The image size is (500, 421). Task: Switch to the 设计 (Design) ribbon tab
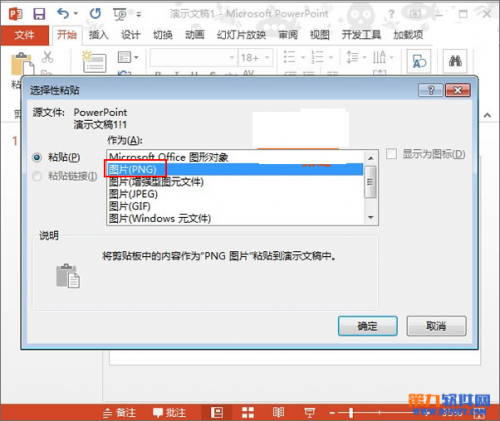click(x=130, y=35)
